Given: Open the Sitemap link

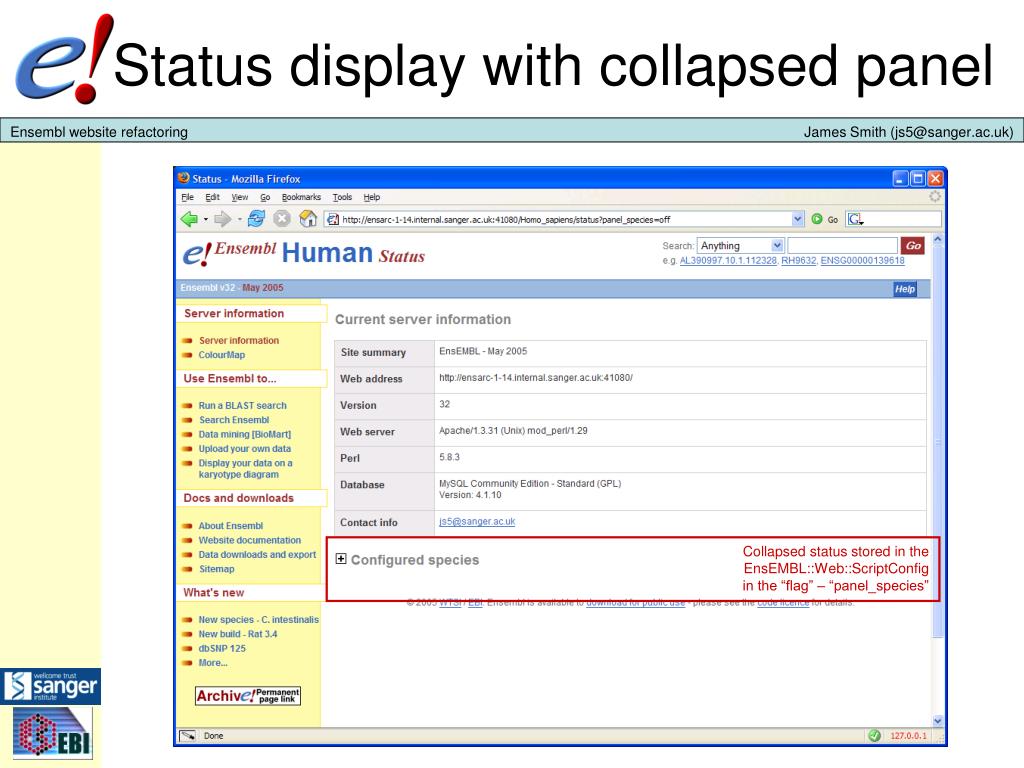Looking at the screenshot, I should click(216, 569).
